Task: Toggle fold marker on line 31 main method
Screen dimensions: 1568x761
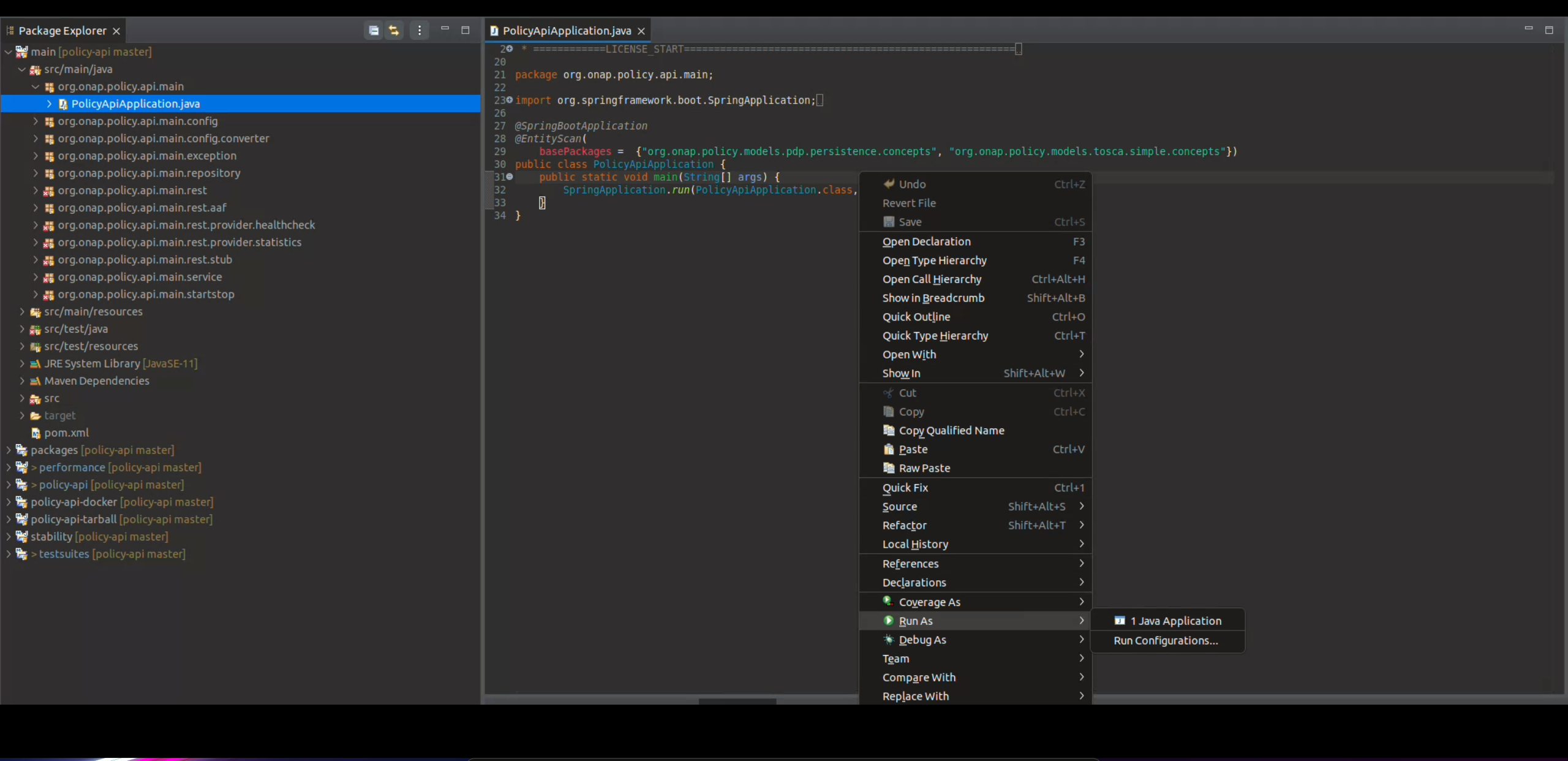Action: click(510, 176)
